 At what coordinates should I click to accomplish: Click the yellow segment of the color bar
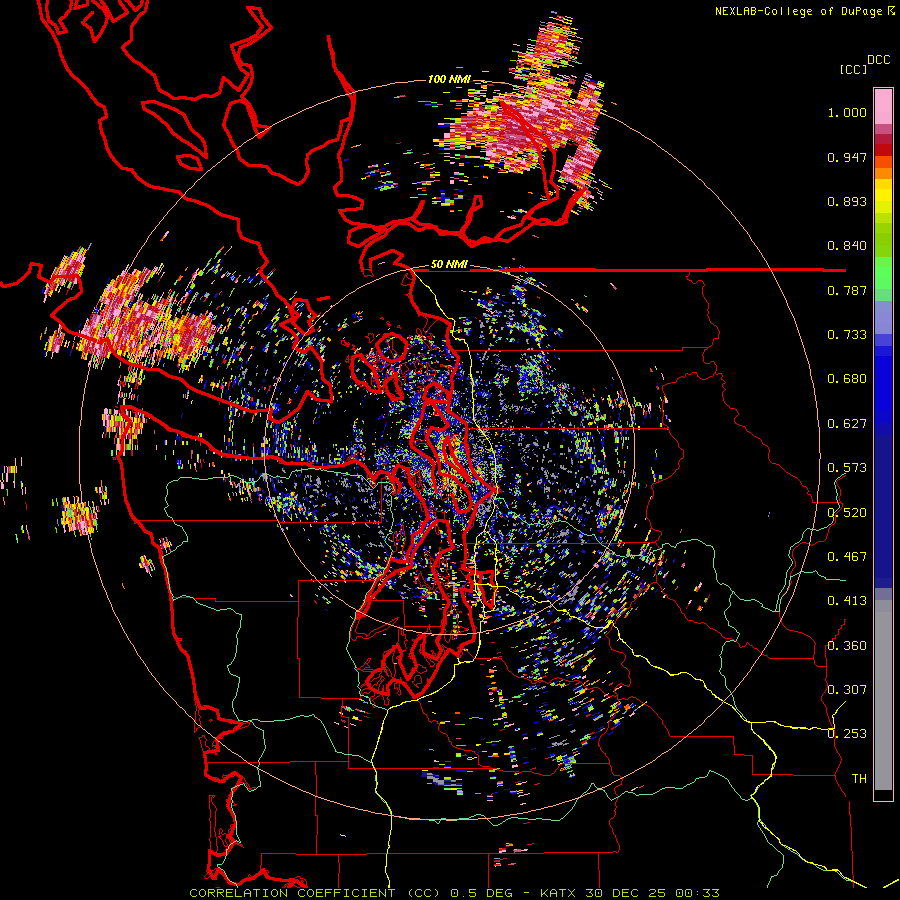click(883, 196)
